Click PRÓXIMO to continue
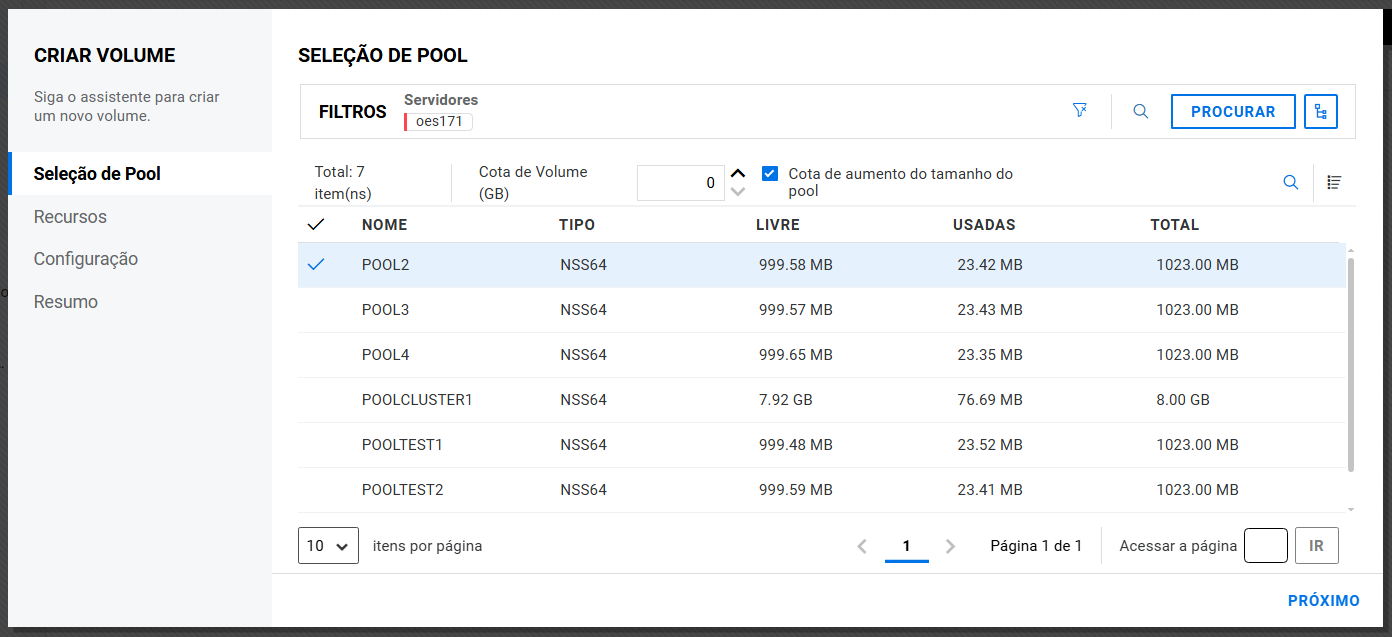The height and width of the screenshot is (637, 1392). pyautogui.click(x=1323, y=601)
